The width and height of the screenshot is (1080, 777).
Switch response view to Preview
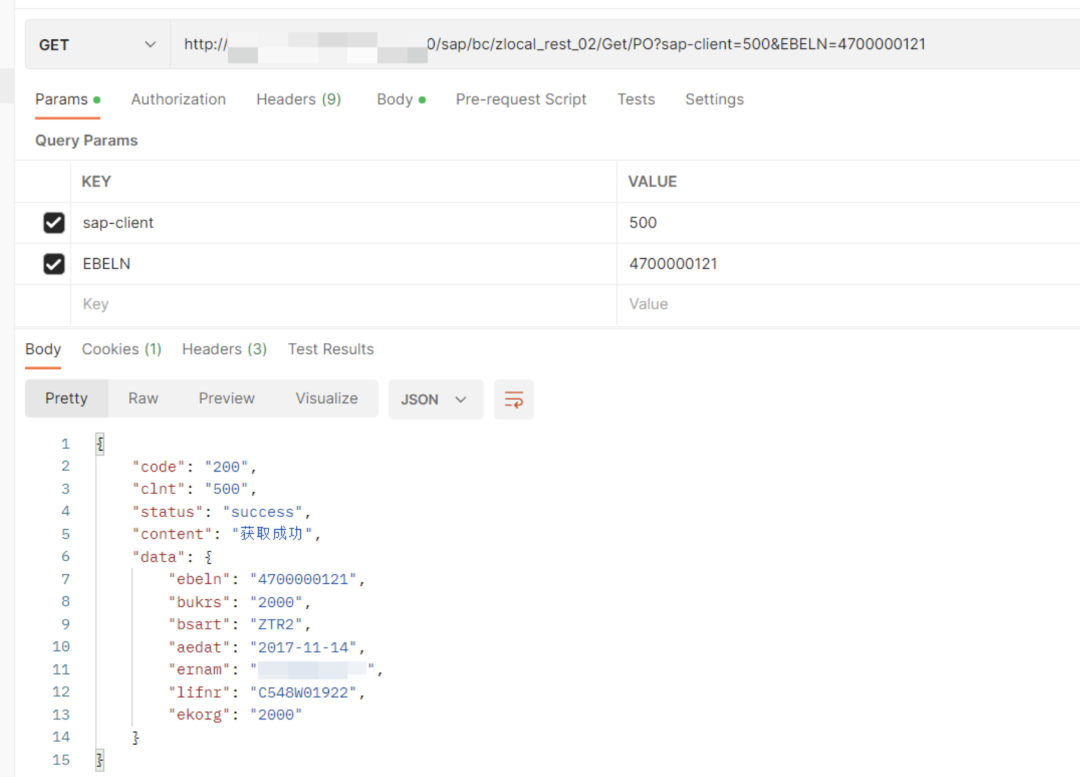[227, 398]
